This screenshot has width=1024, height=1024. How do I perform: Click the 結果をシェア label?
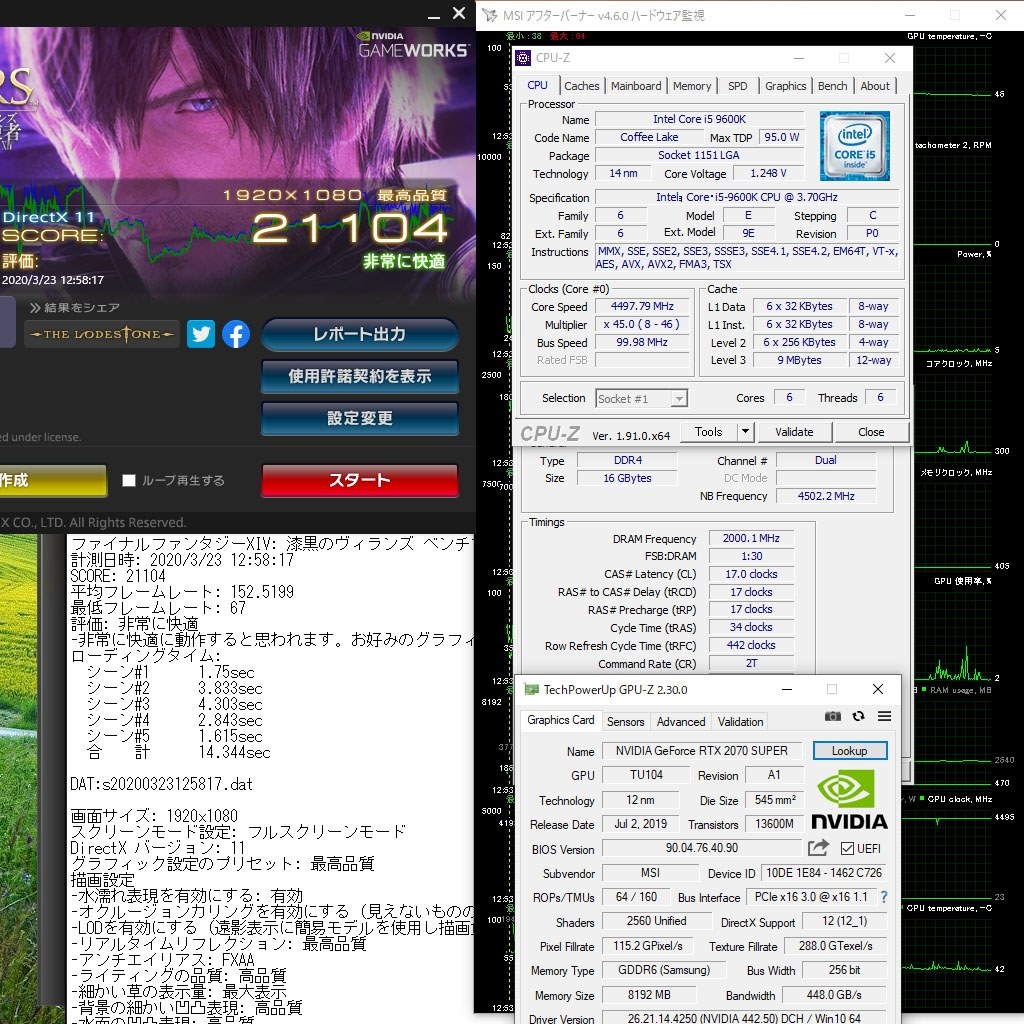click(x=74, y=308)
